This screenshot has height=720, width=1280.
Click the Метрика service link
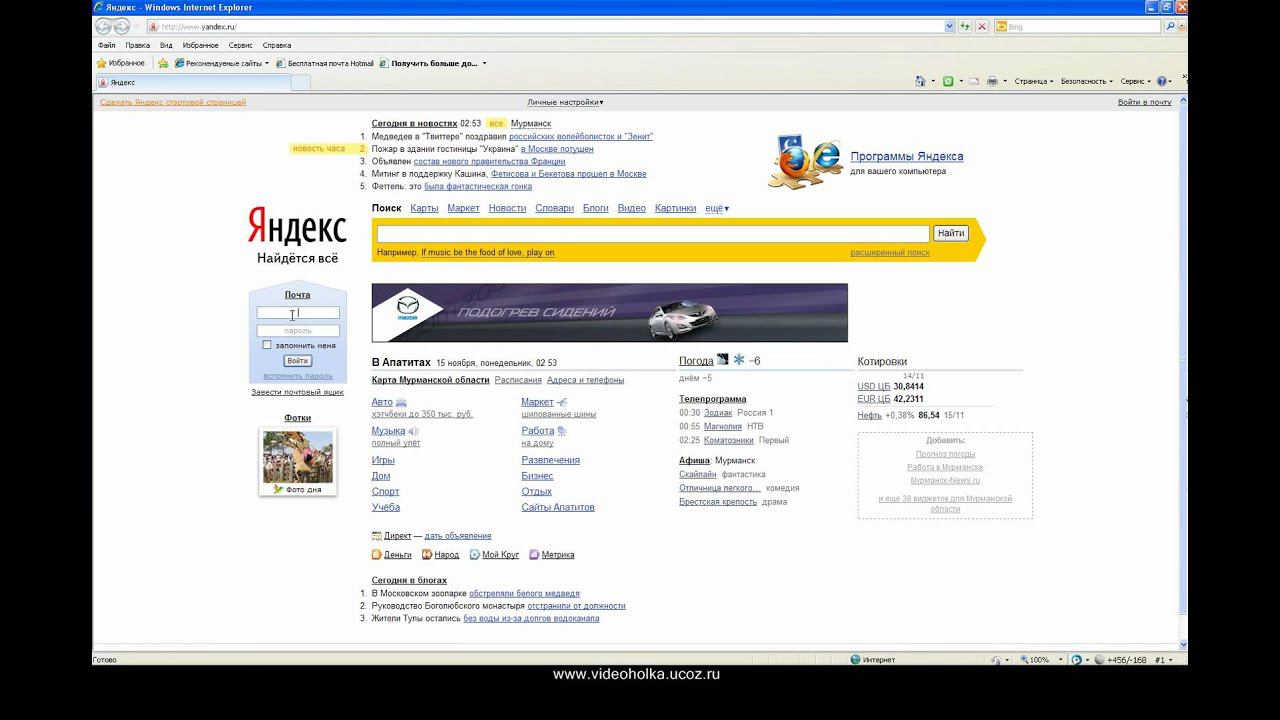(551, 554)
